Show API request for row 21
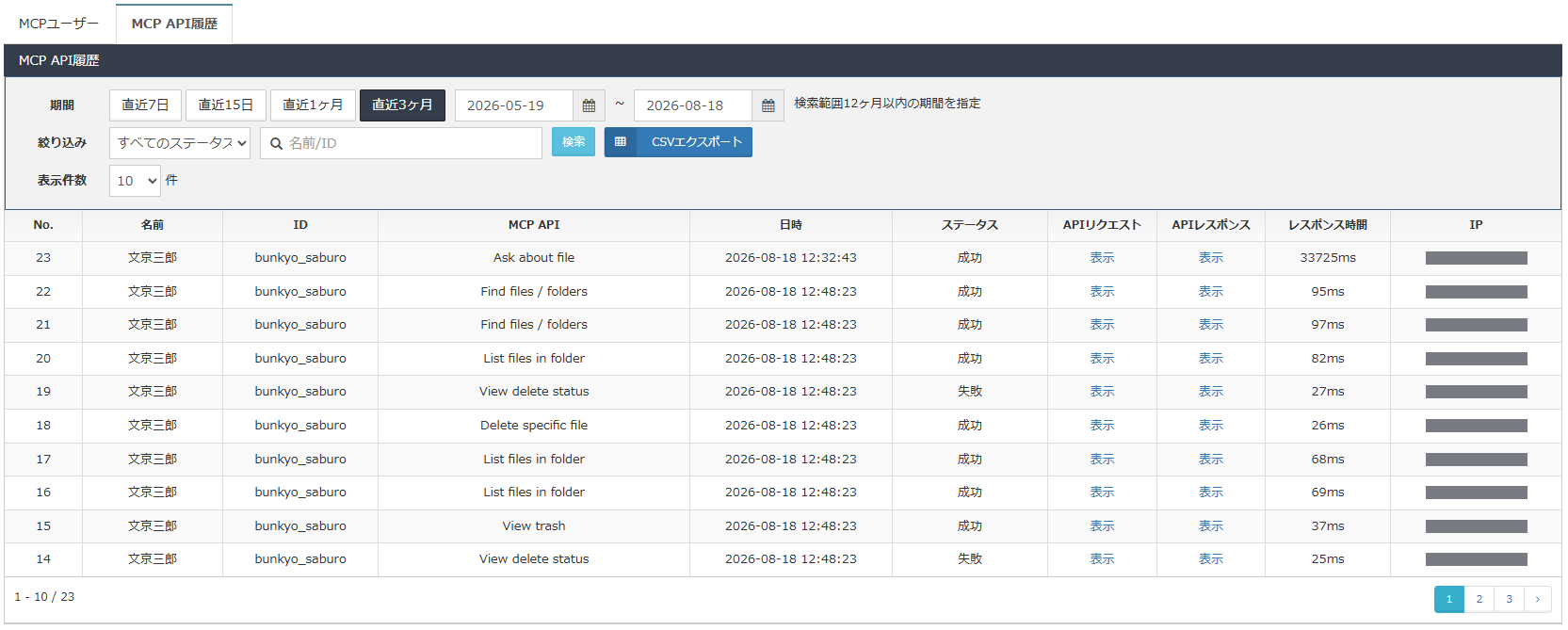The image size is (1568, 630). (x=1102, y=325)
